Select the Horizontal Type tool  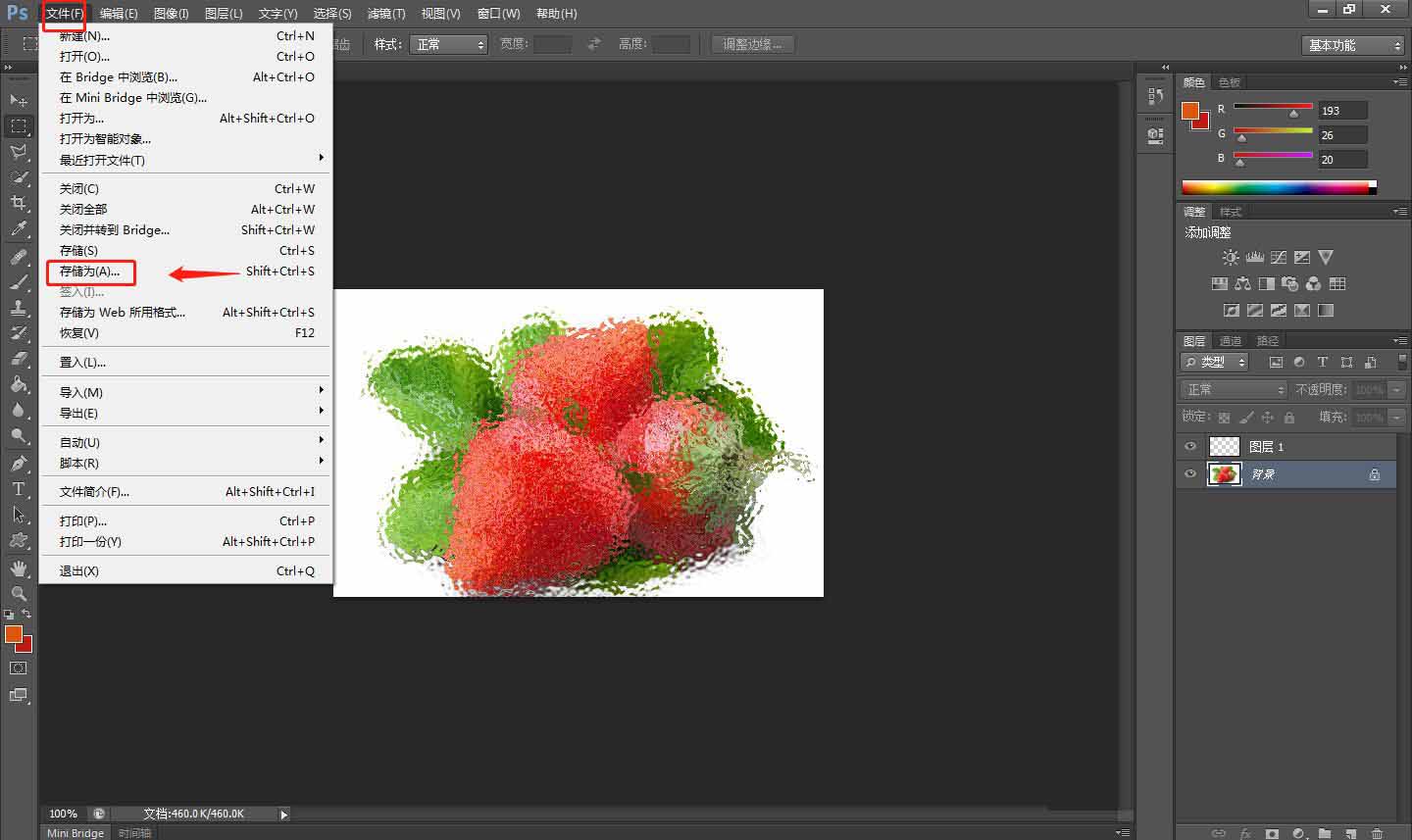pyautogui.click(x=18, y=489)
